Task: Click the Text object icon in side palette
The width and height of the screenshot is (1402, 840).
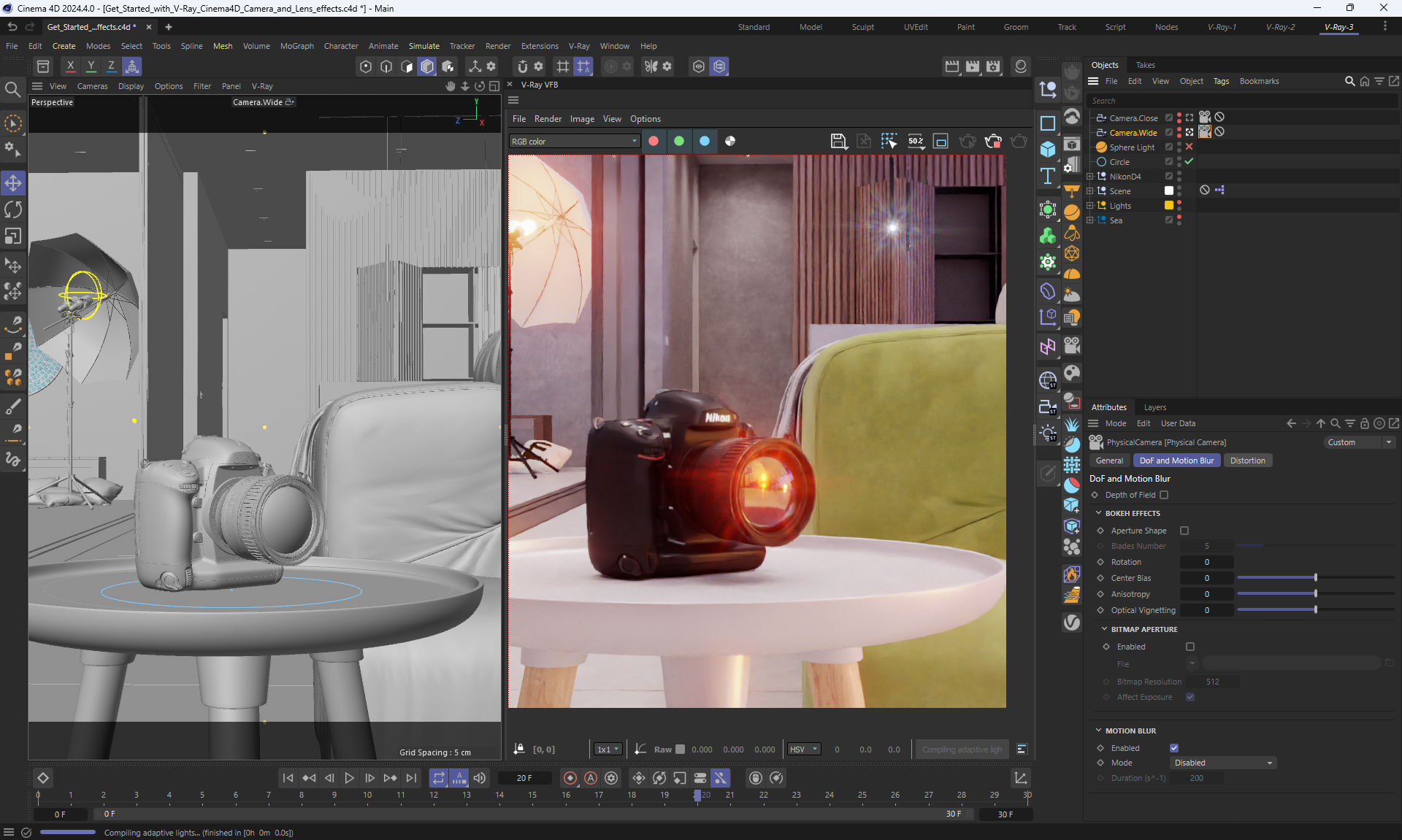Action: pyautogui.click(x=1048, y=176)
